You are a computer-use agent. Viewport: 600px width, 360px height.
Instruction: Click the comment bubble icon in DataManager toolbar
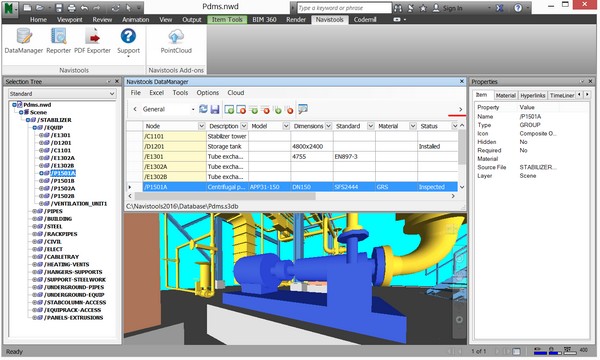click(x=303, y=109)
